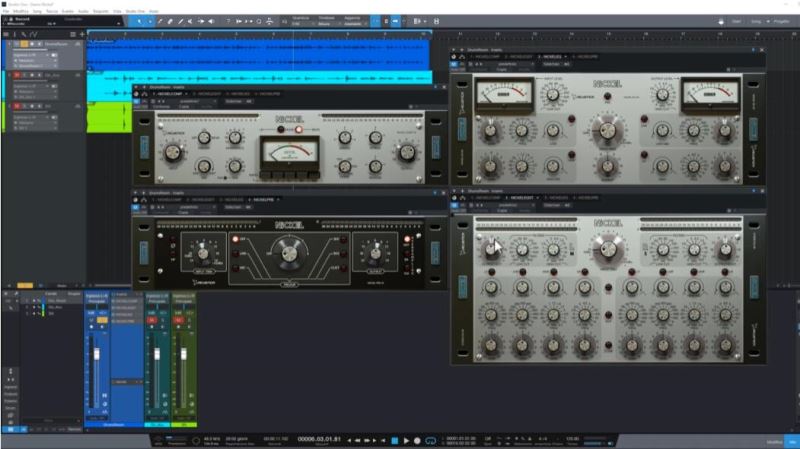
Task: Open the Studio One menu
Action: pyautogui.click(x=135, y=11)
